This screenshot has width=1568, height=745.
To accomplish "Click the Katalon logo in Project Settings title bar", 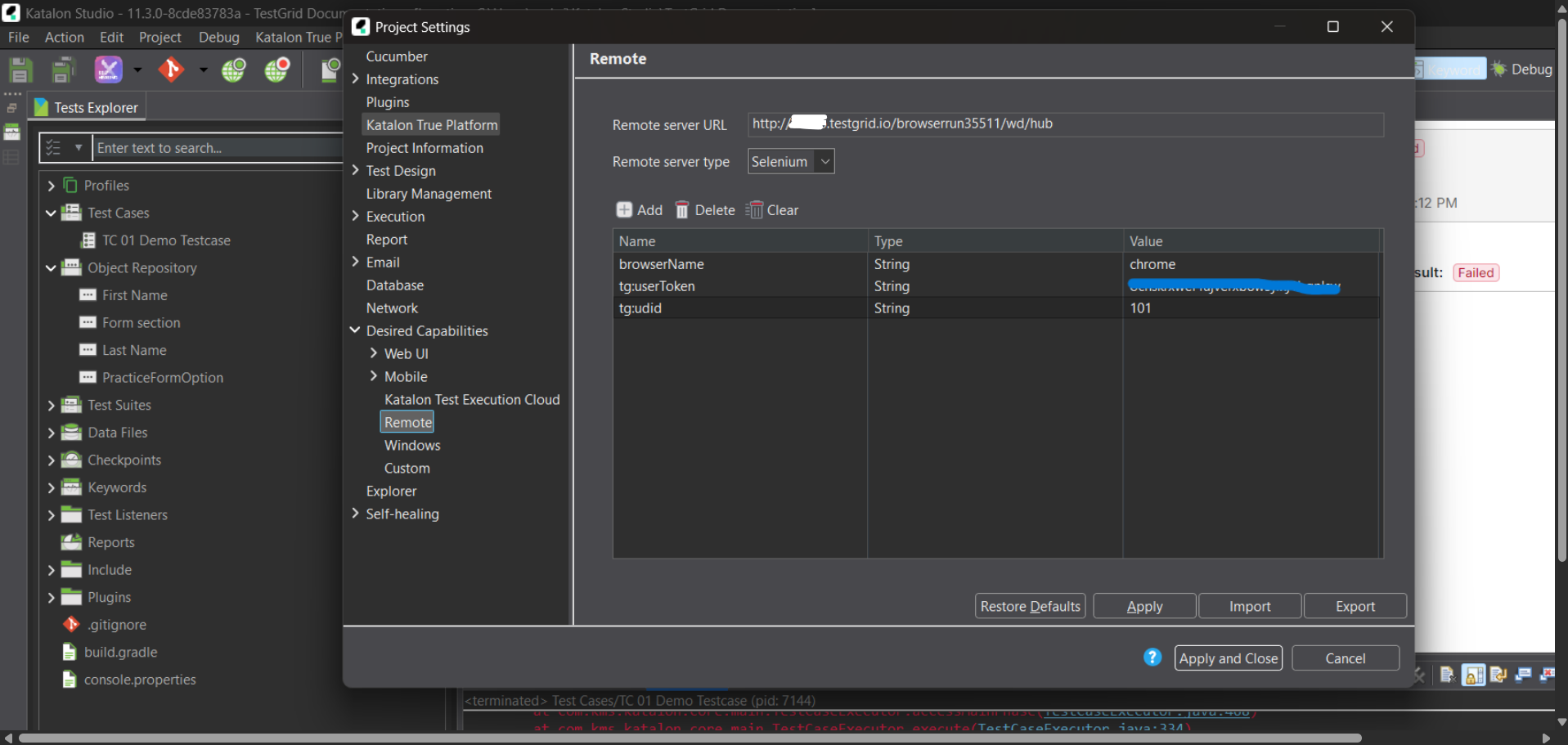I will pos(361,27).
